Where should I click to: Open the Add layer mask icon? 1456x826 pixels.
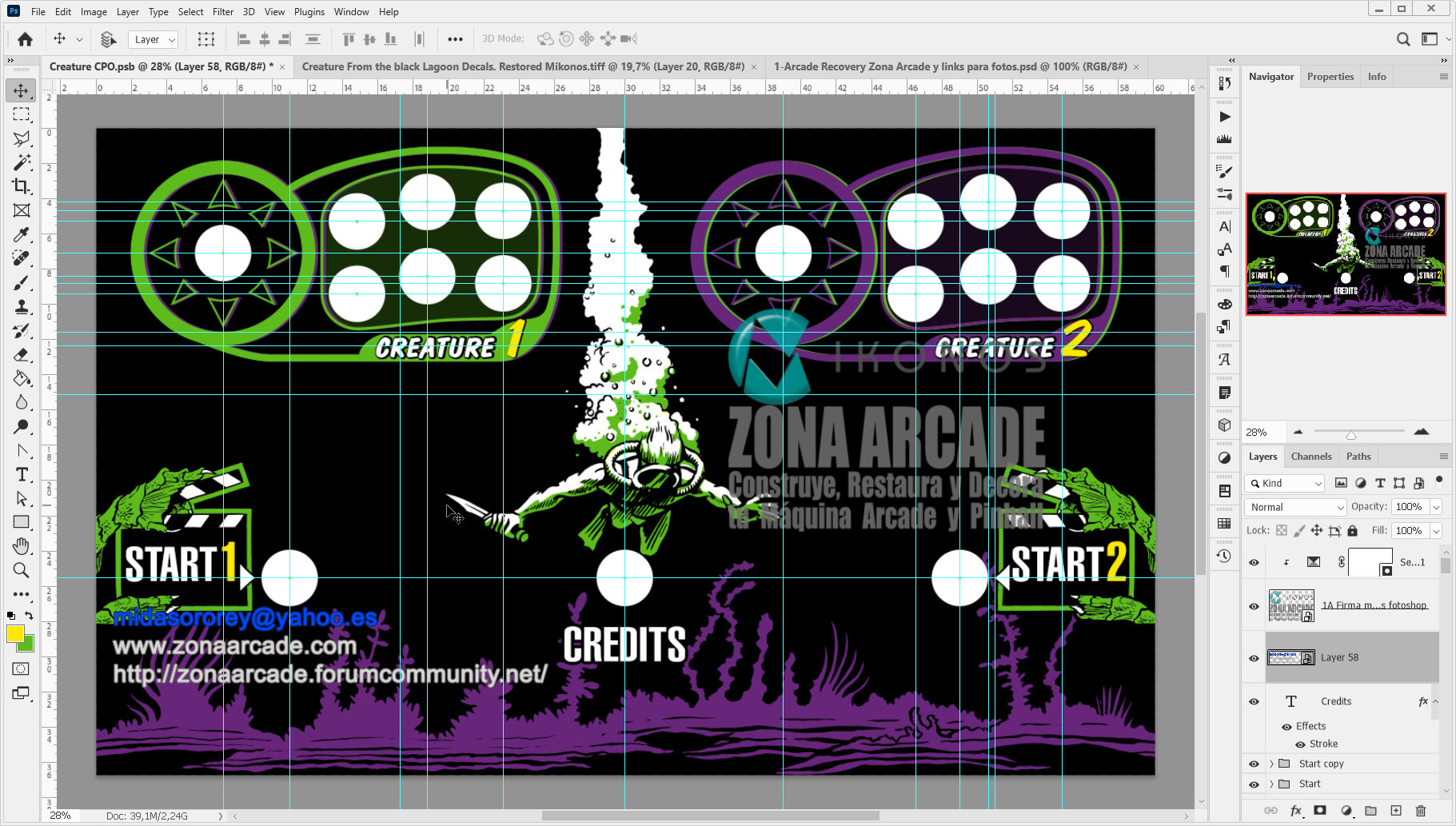pyautogui.click(x=1318, y=810)
